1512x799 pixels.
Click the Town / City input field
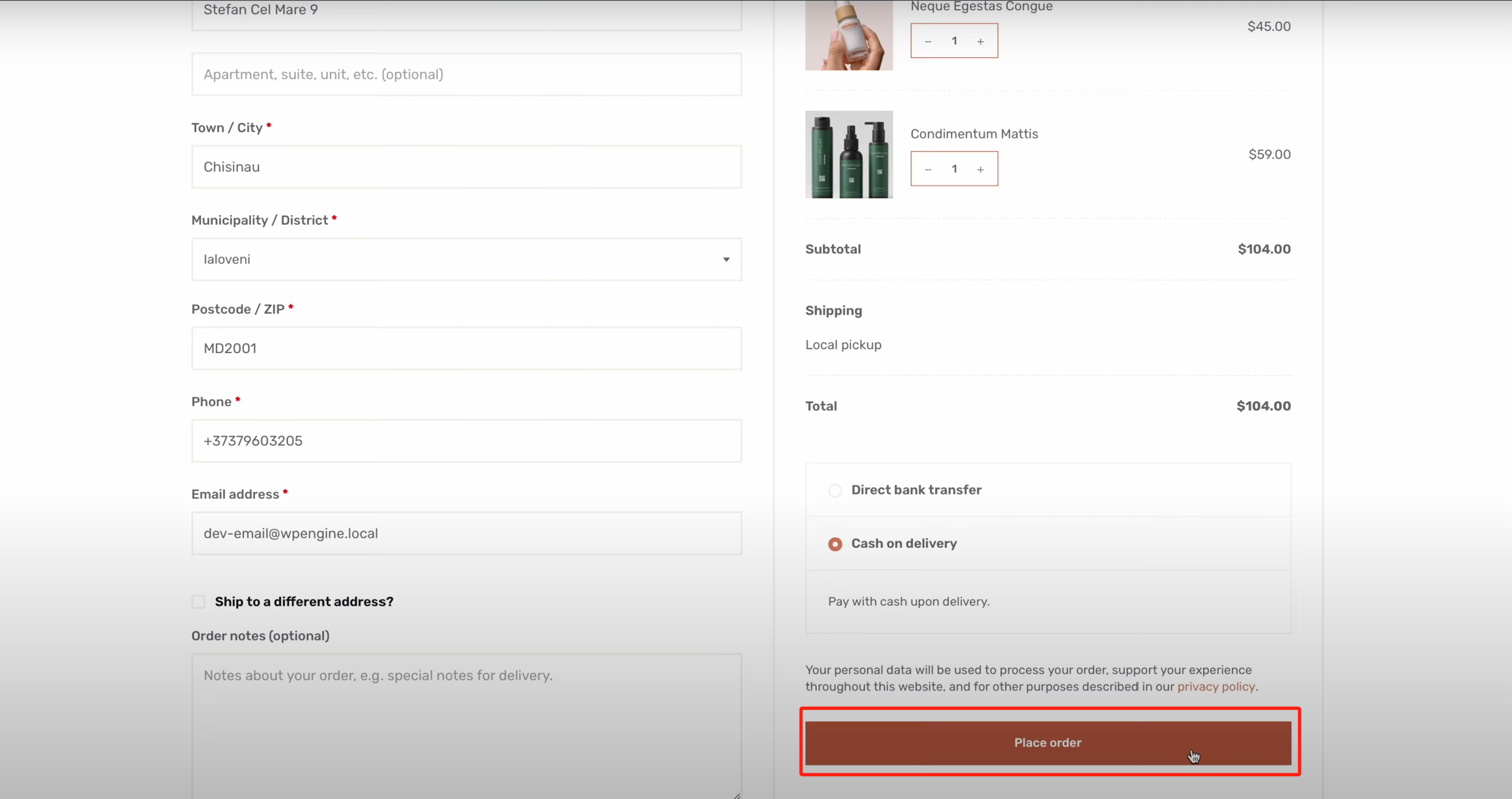coord(466,167)
